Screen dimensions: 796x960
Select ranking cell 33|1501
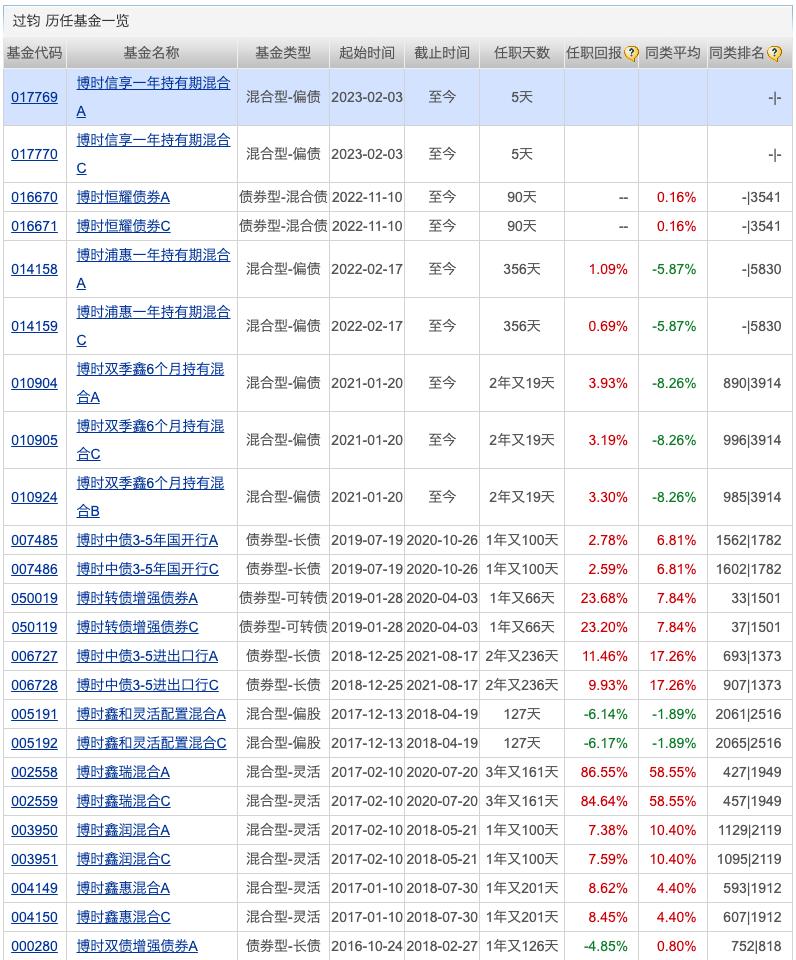click(756, 598)
